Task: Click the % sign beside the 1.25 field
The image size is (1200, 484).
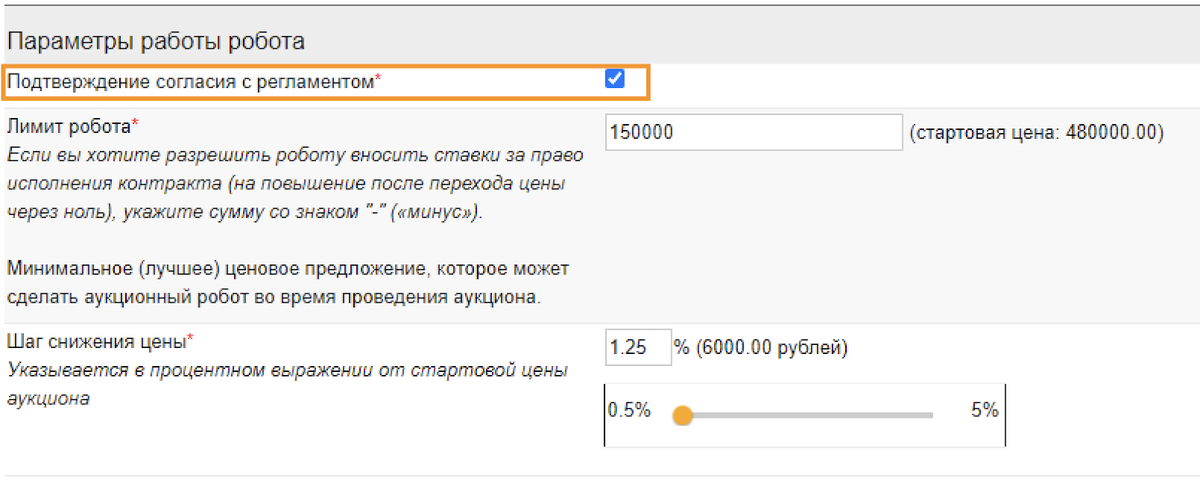Action: pos(682,348)
